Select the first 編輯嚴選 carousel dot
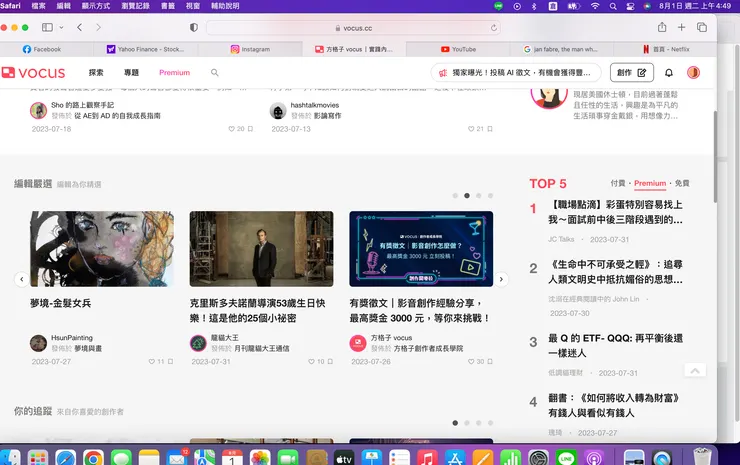Screen dimensions: 740x465 (x=455, y=195)
